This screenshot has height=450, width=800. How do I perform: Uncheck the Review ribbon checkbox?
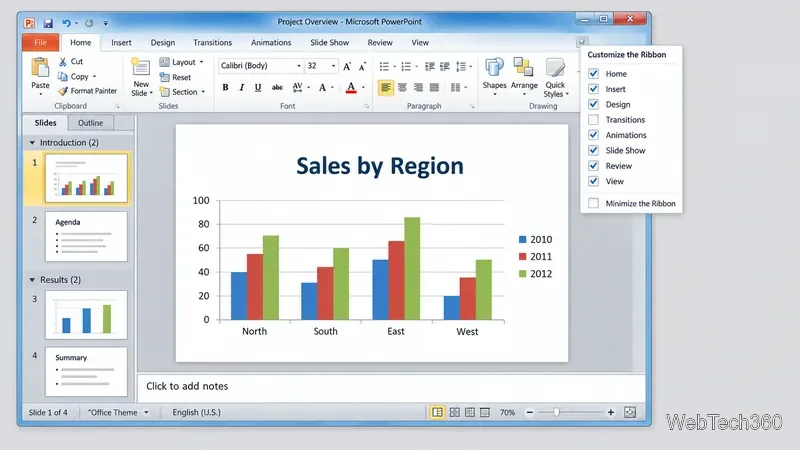(x=593, y=165)
